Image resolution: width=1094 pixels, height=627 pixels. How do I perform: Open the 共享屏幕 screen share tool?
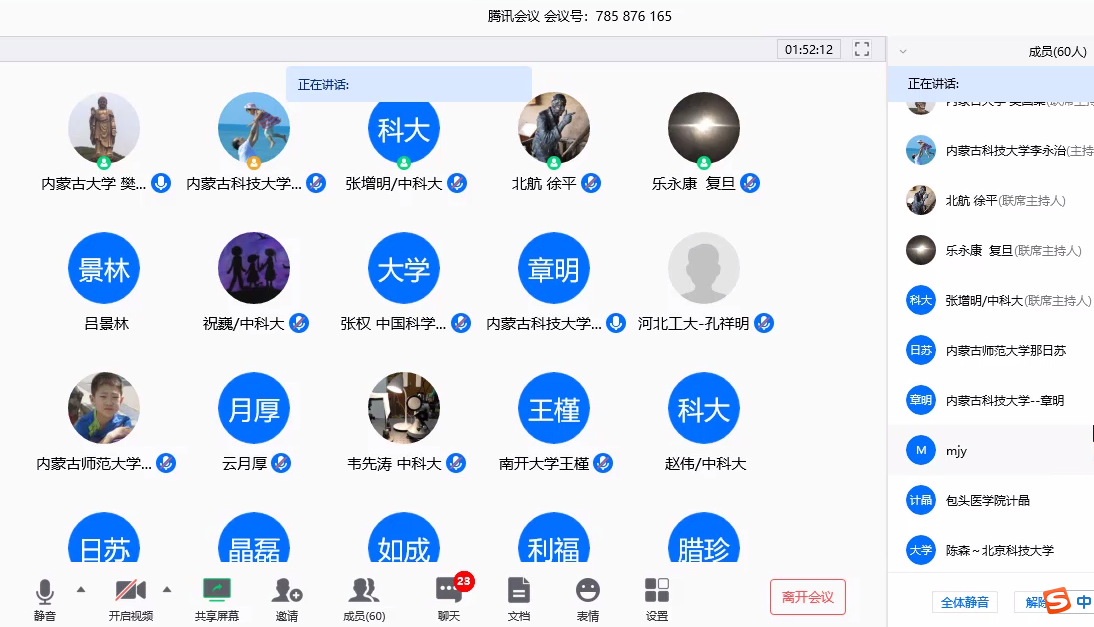[217, 596]
